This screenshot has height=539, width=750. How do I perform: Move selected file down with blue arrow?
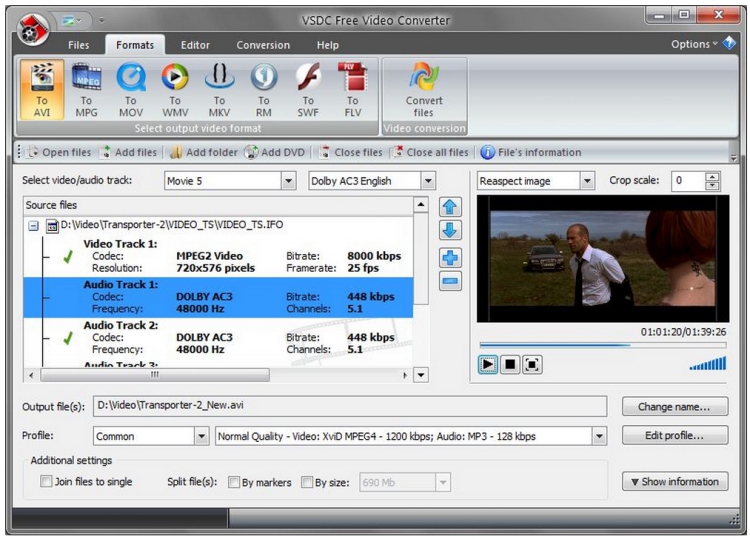click(450, 231)
